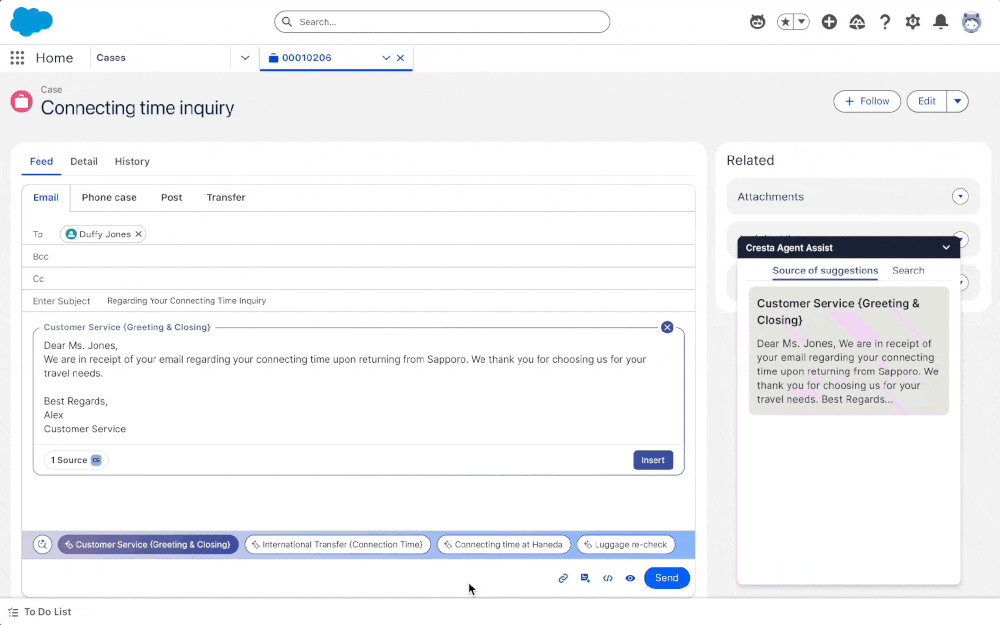The image size is (1000, 625).
Task: Click the suggested email body text
Action: point(345,387)
